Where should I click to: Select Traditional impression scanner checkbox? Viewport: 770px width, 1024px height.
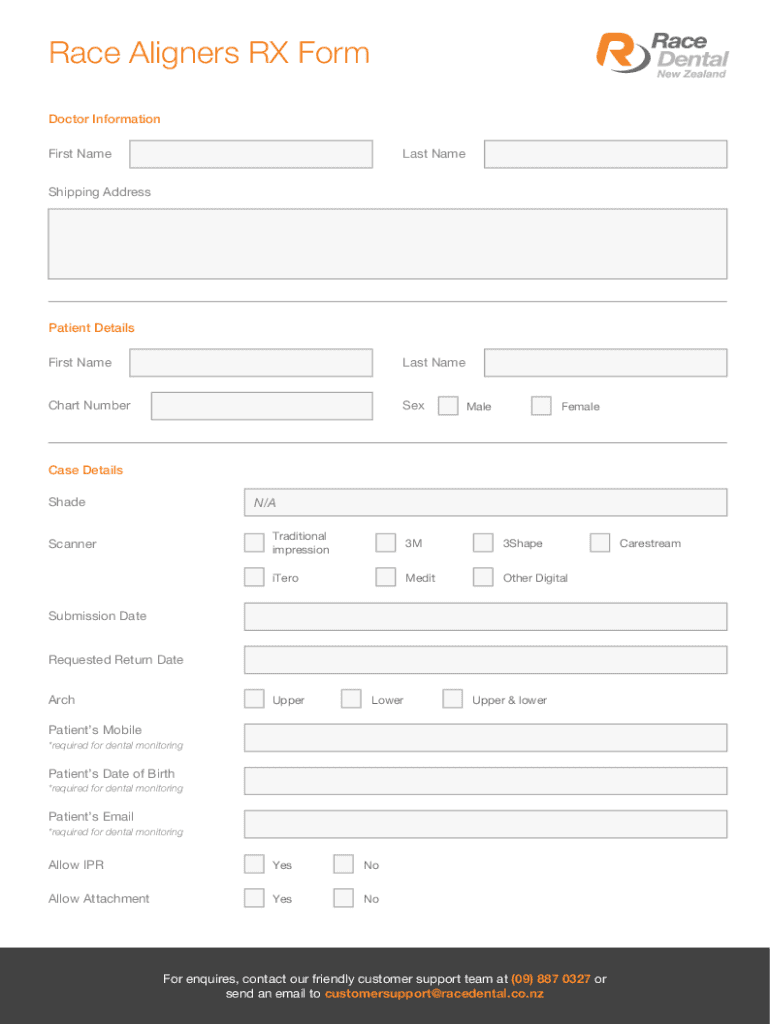pyautogui.click(x=255, y=543)
